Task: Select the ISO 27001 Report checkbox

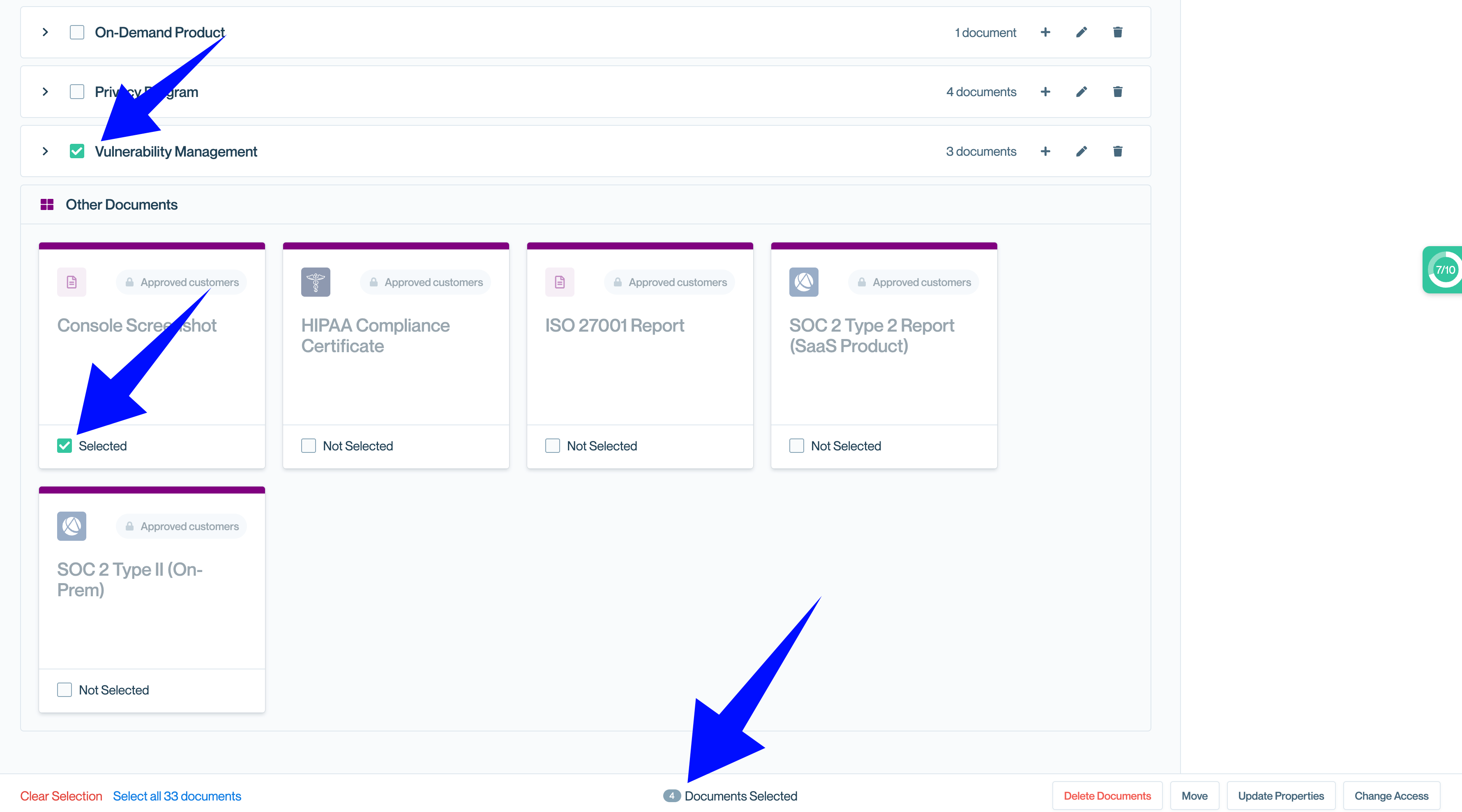Action: 552,446
